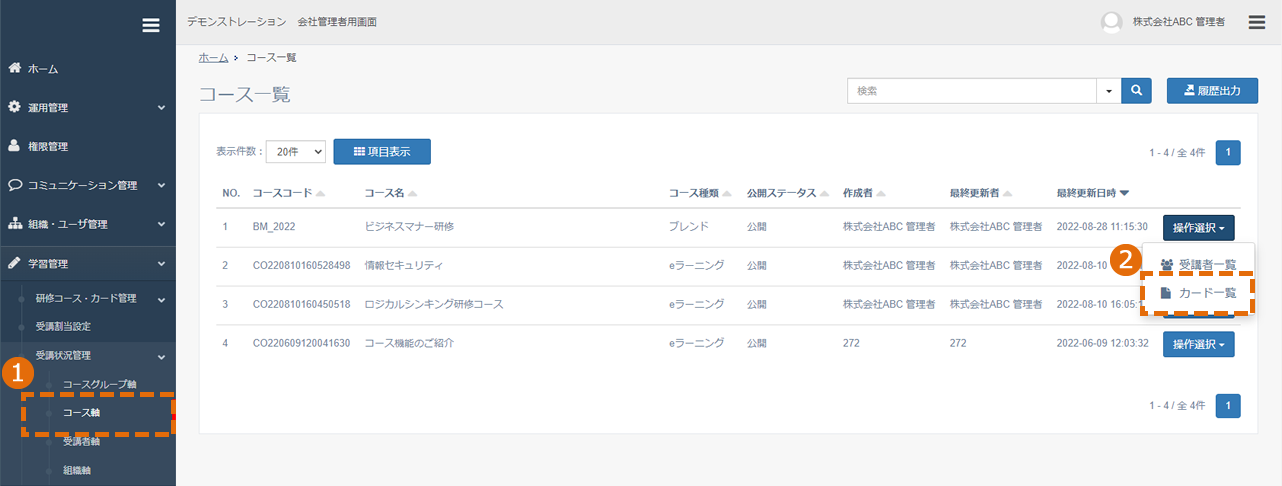Click the magnifier search button
Viewport: 1282px width, 486px height.
click(1136, 90)
